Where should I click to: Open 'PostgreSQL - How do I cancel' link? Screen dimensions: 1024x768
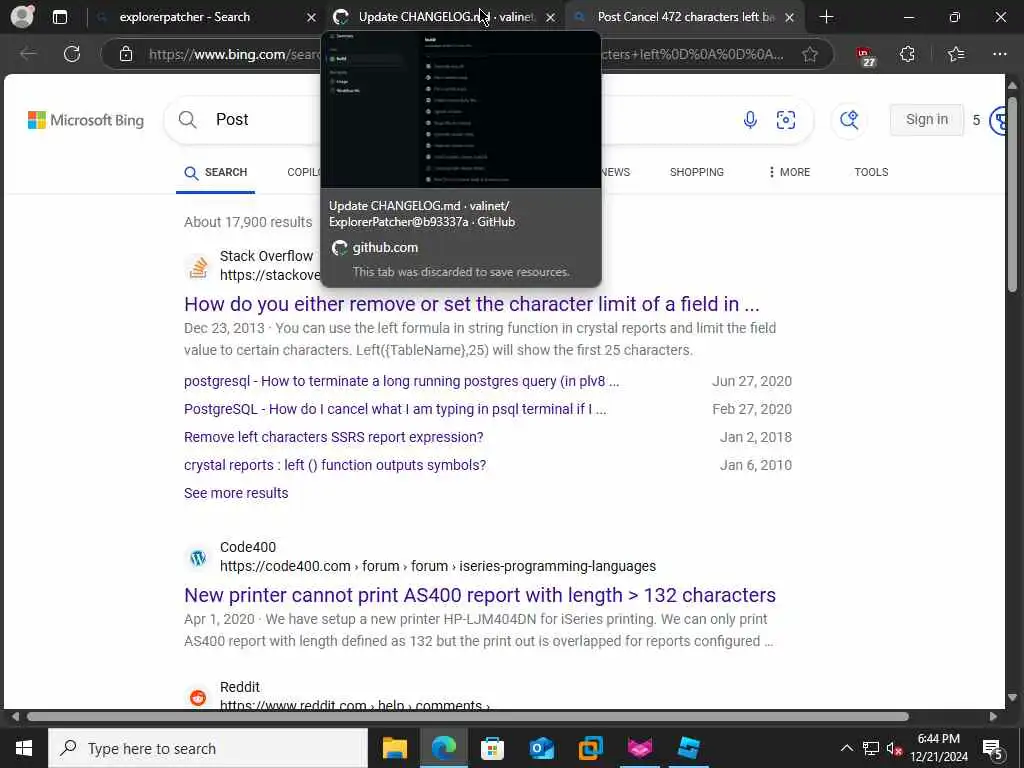(x=395, y=409)
